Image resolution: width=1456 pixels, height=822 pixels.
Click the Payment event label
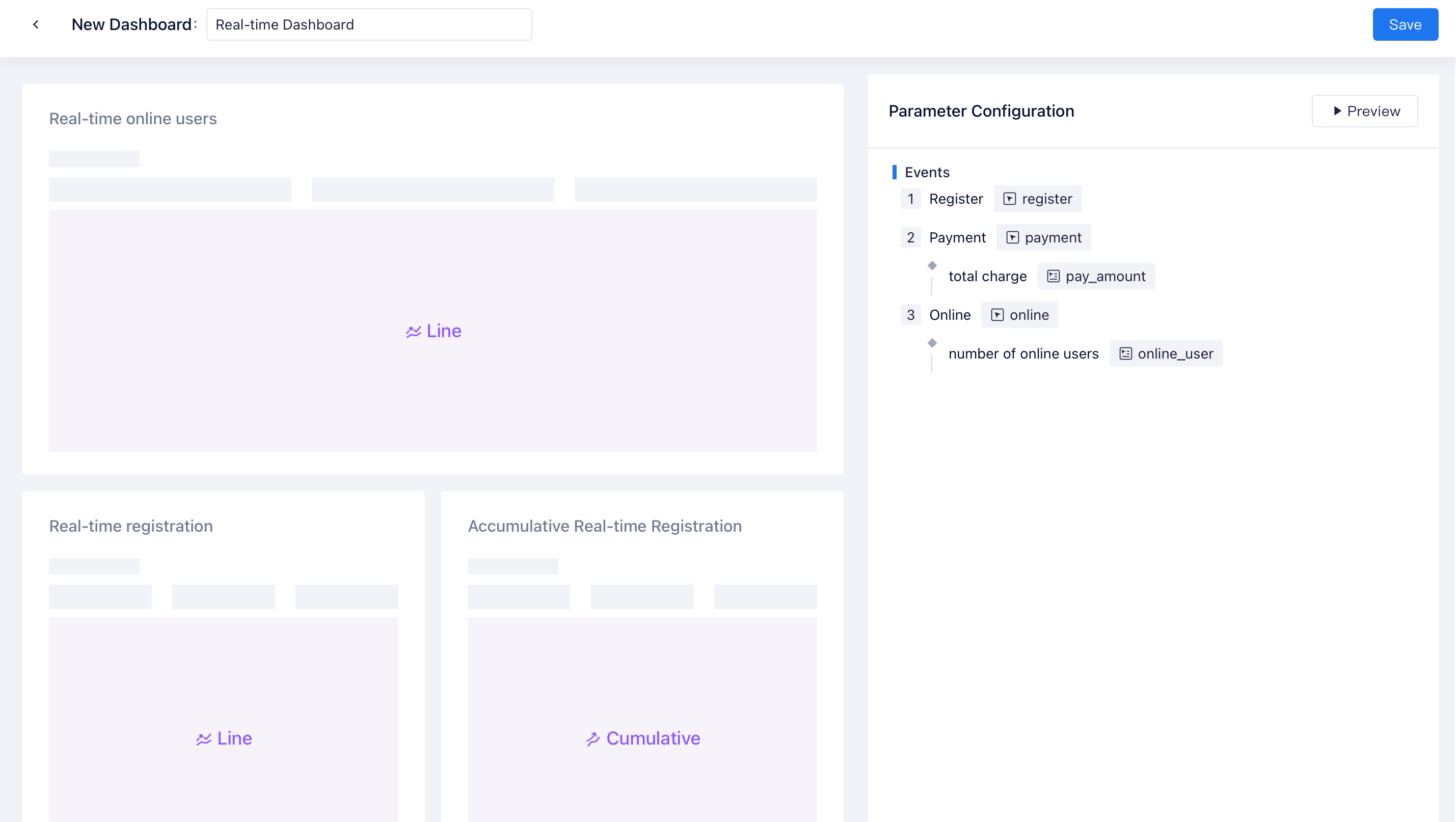point(957,237)
